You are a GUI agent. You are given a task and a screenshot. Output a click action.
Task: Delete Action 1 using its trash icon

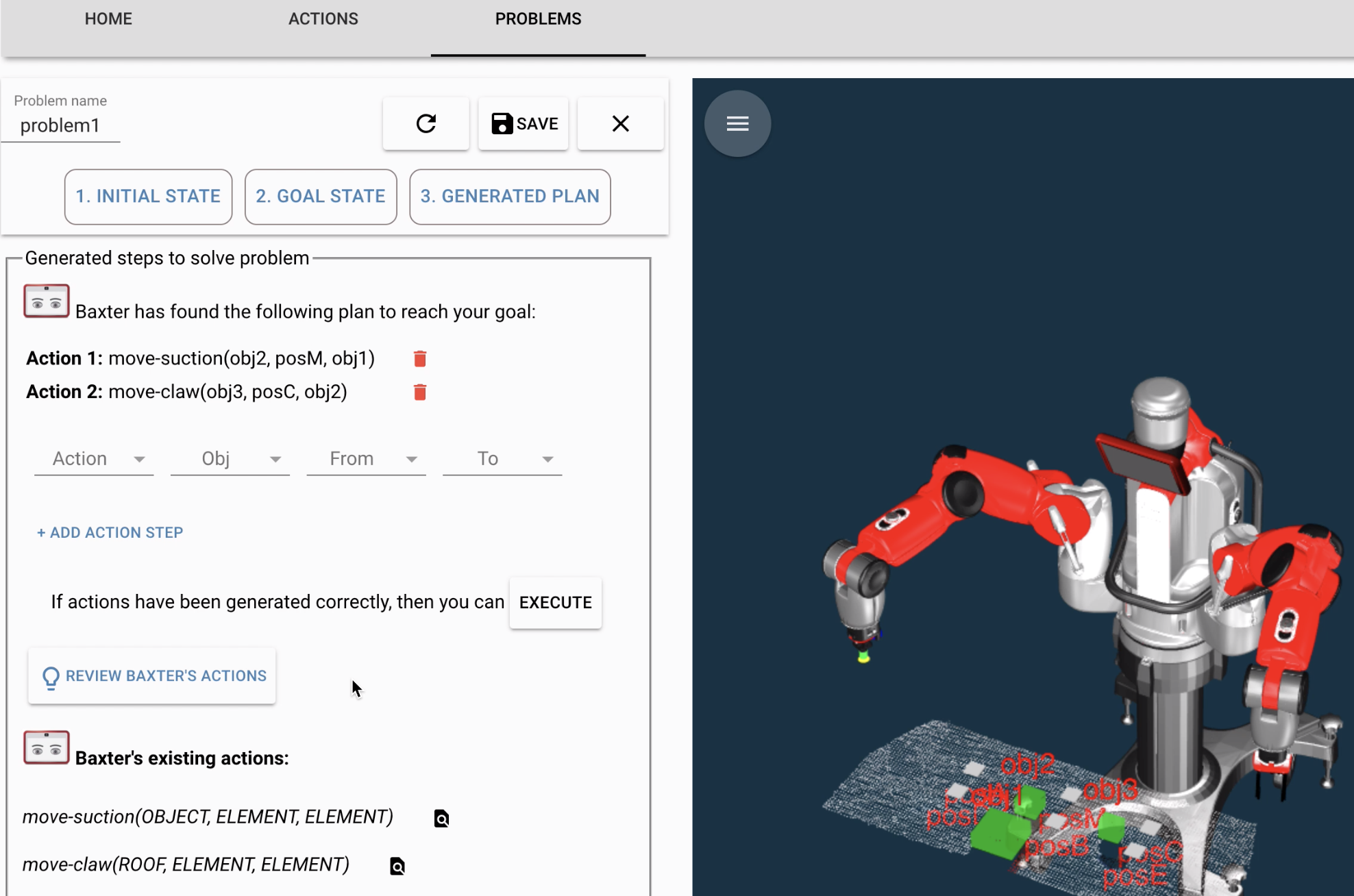[x=420, y=358]
